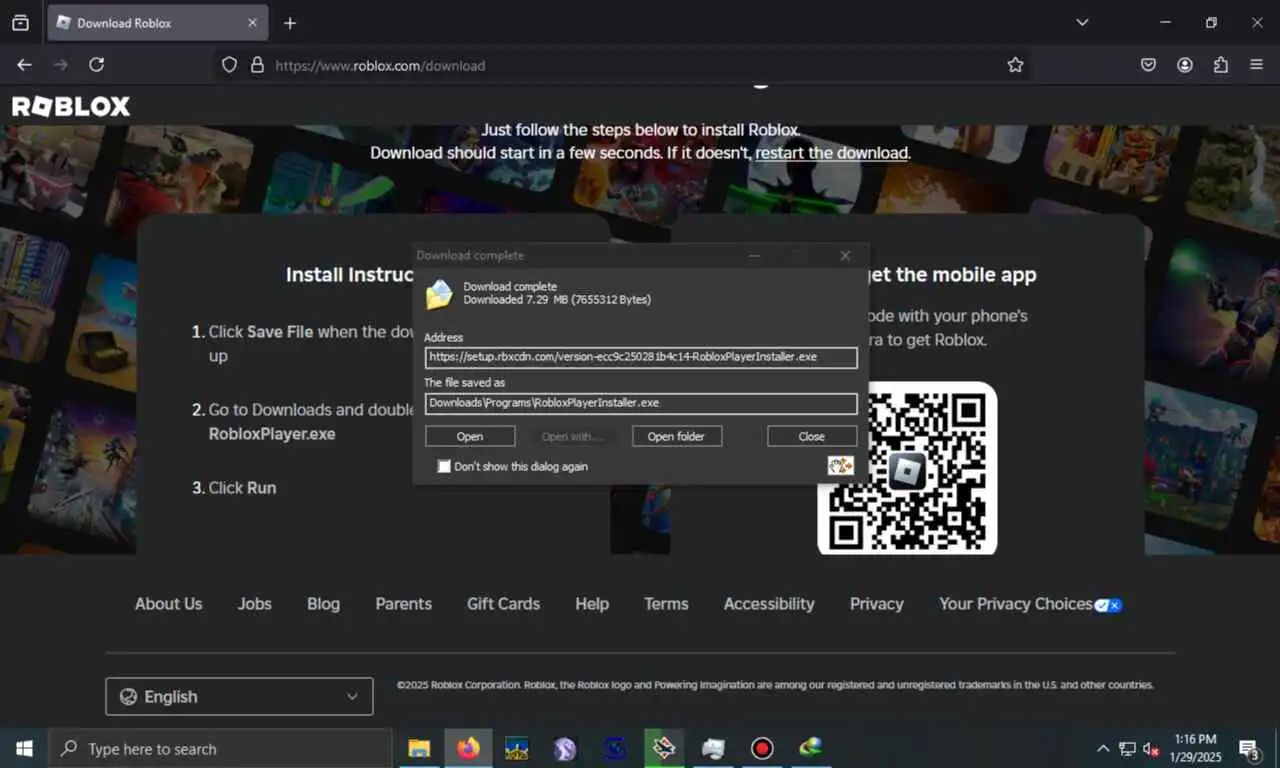The height and width of the screenshot is (768, 1280).
Task: Click the Roblox logo in page header
Action: 71,106
